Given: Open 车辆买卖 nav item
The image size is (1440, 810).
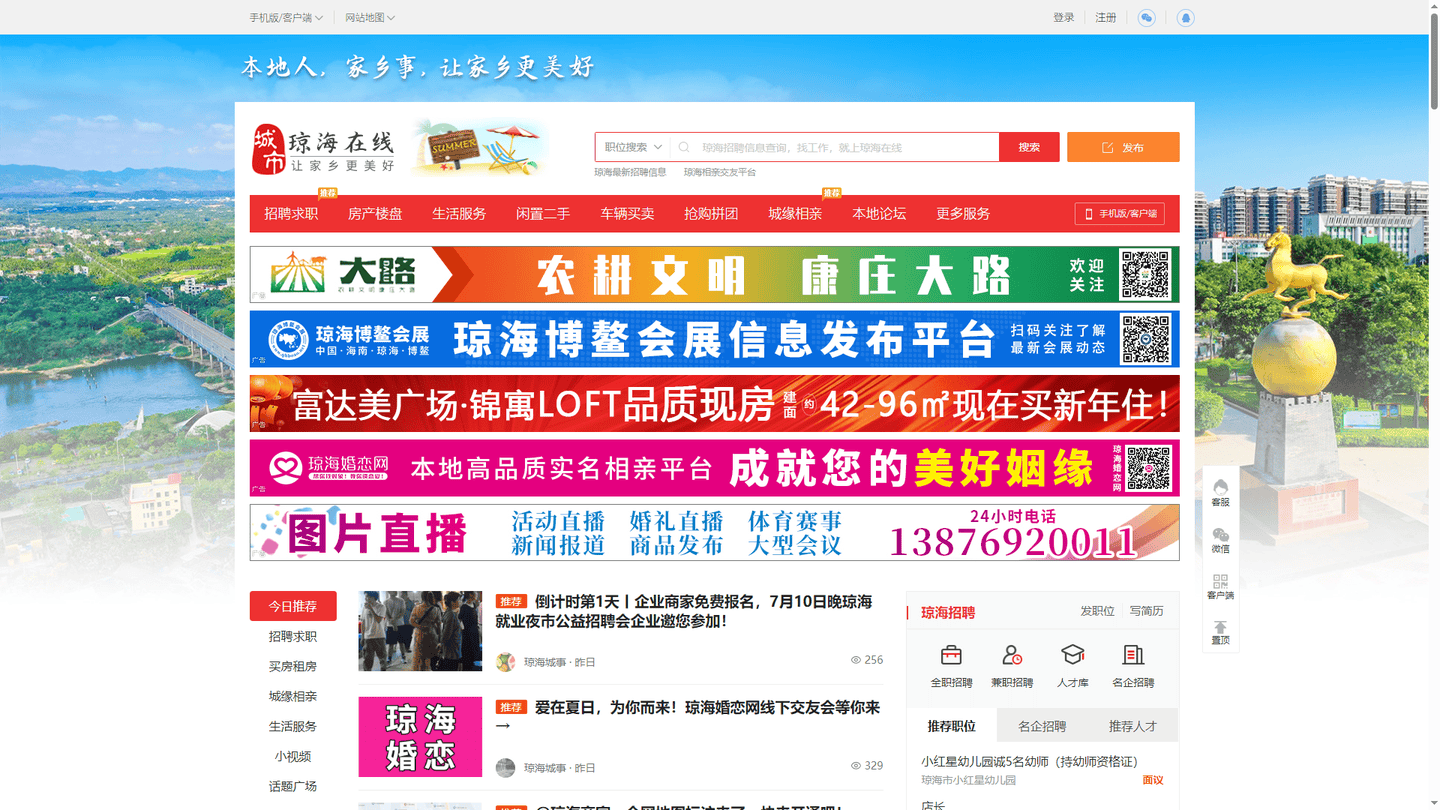Looking at the screenshot, I should 627,214.
